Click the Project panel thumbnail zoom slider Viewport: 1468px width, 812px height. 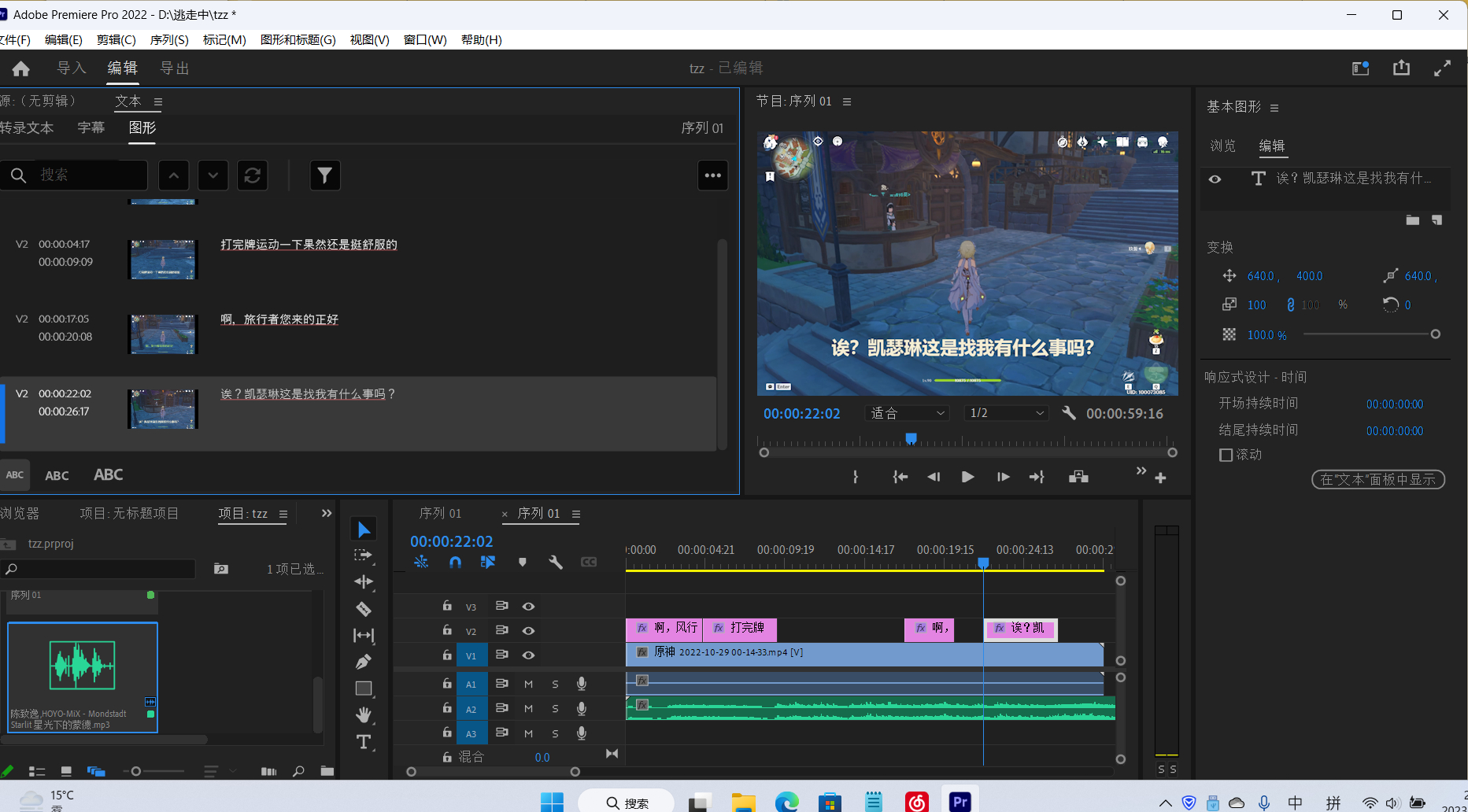[x=136, y=772]
